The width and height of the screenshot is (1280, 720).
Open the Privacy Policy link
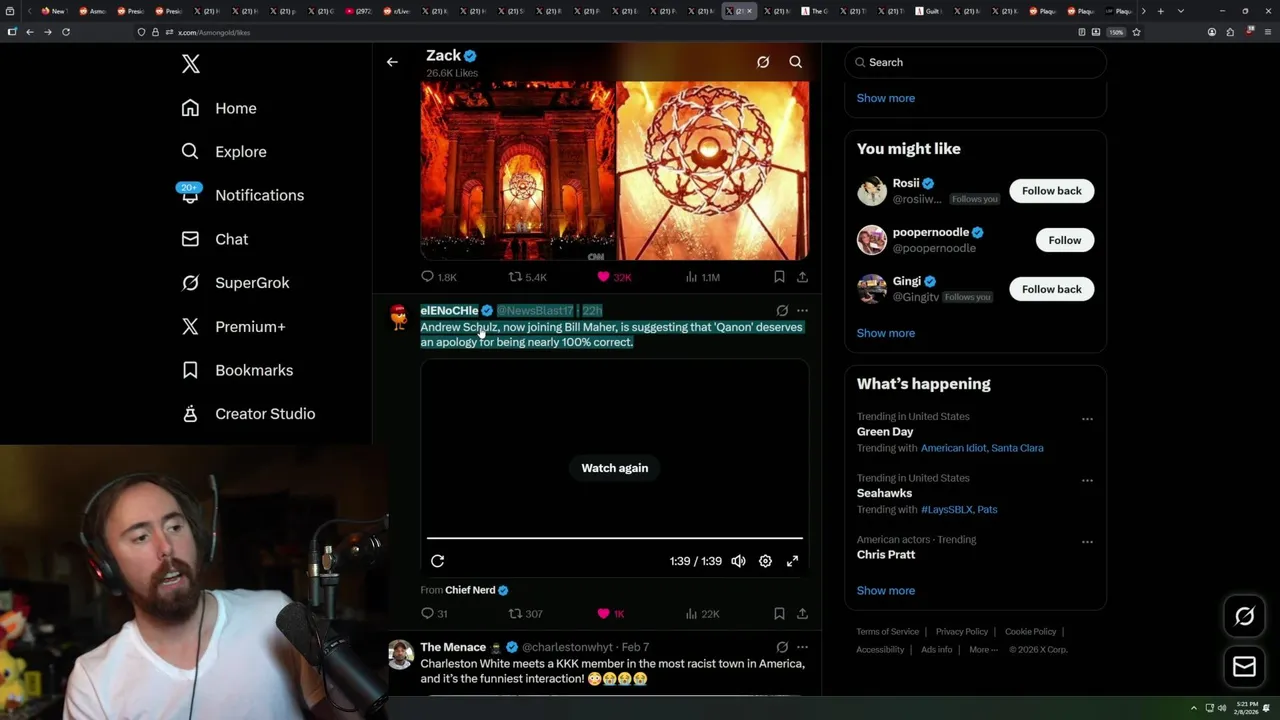[x=961, y=632]
